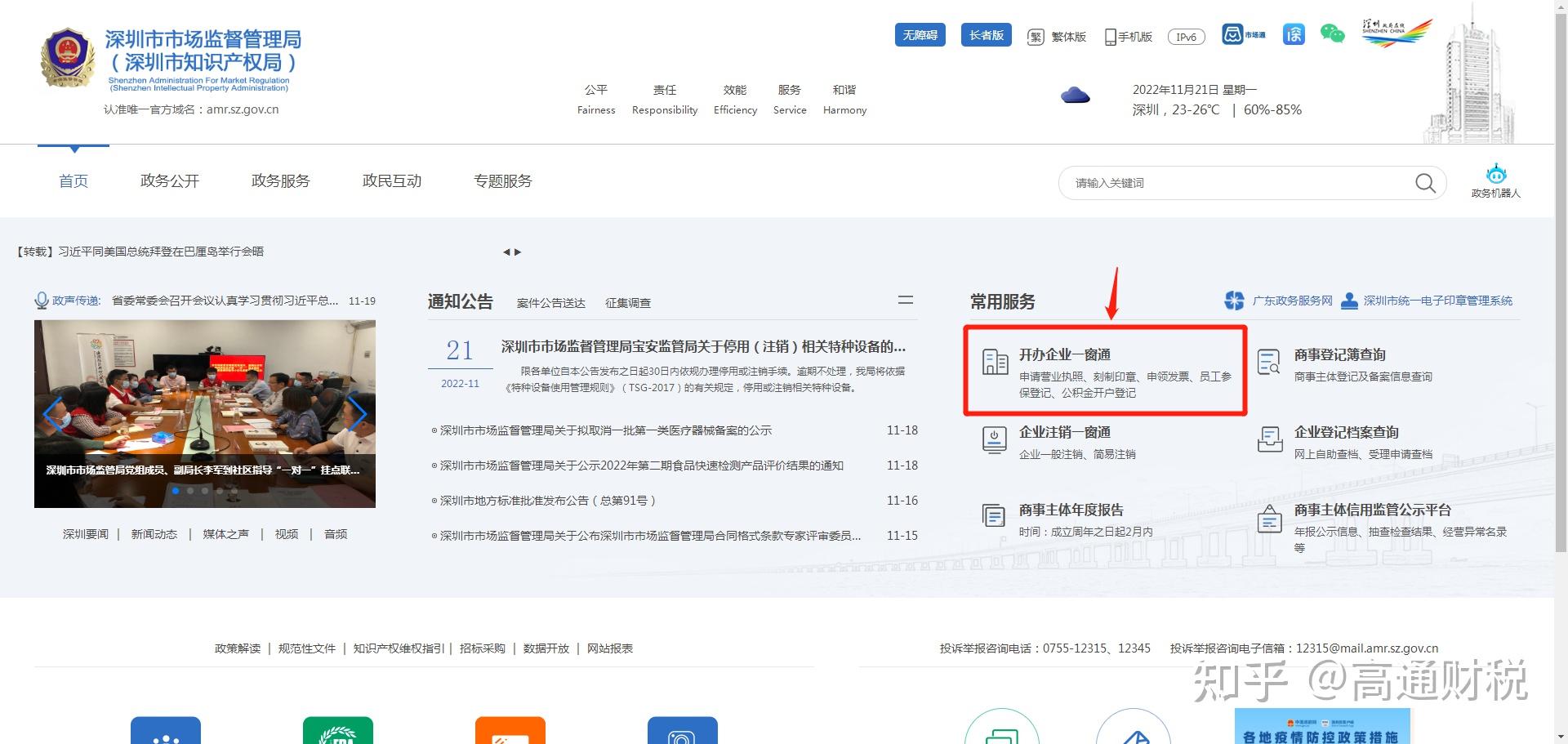1568x744 pixels.
Task: Switch to 通知公告 tab
Action: pyautogui.click(x=461, y=301)
